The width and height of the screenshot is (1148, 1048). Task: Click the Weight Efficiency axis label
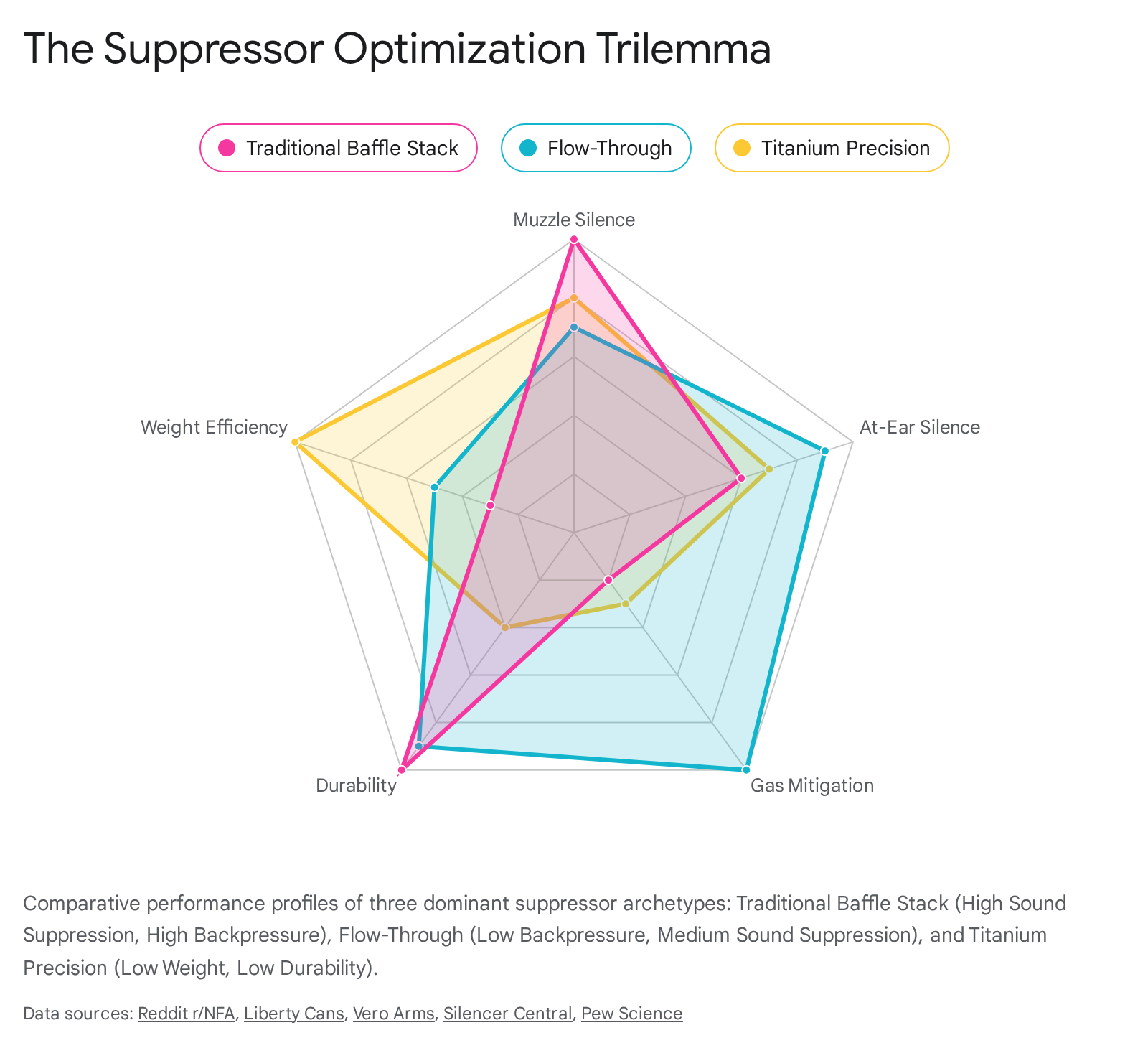click(x=214, y=427)
